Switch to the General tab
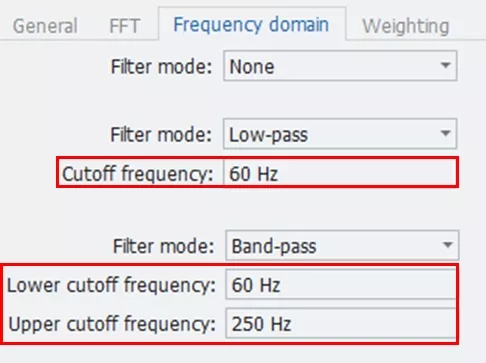This screenshot has height=363, width=486. [x=45, y=26]
